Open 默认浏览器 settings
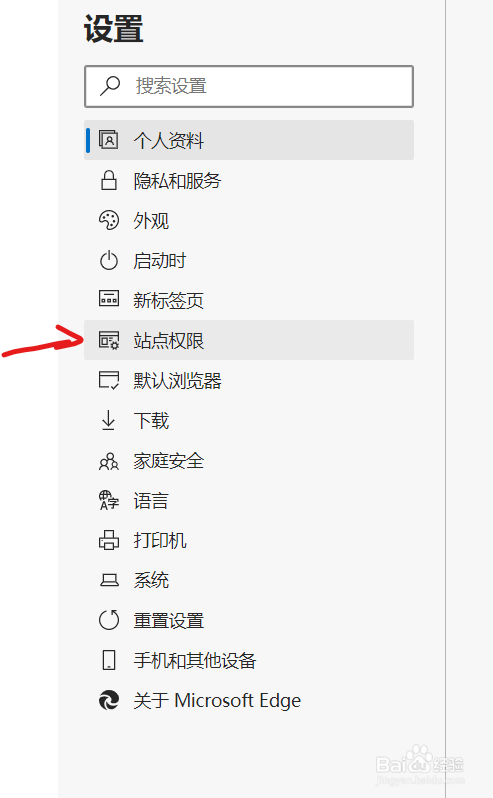The image size is (493, 798). coord(249,380)
